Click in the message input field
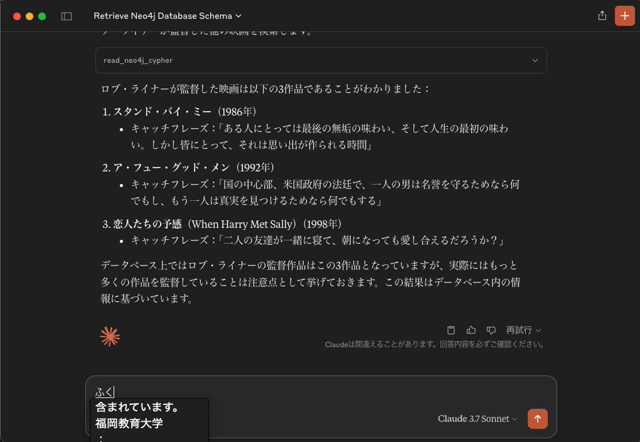 [321, 392]
